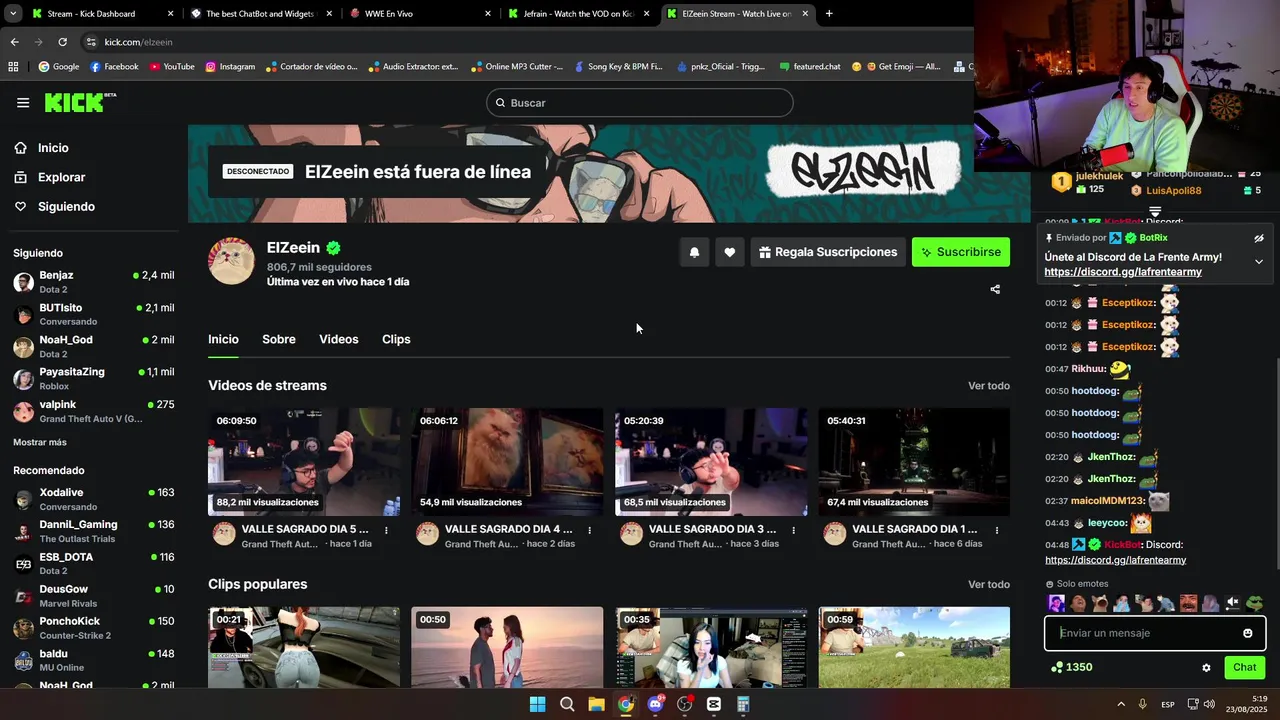Image resolution: width=1280 pixels, height=720 pixels.
Task: Follow ElZeein using the heart button
Action: [730, 252]
